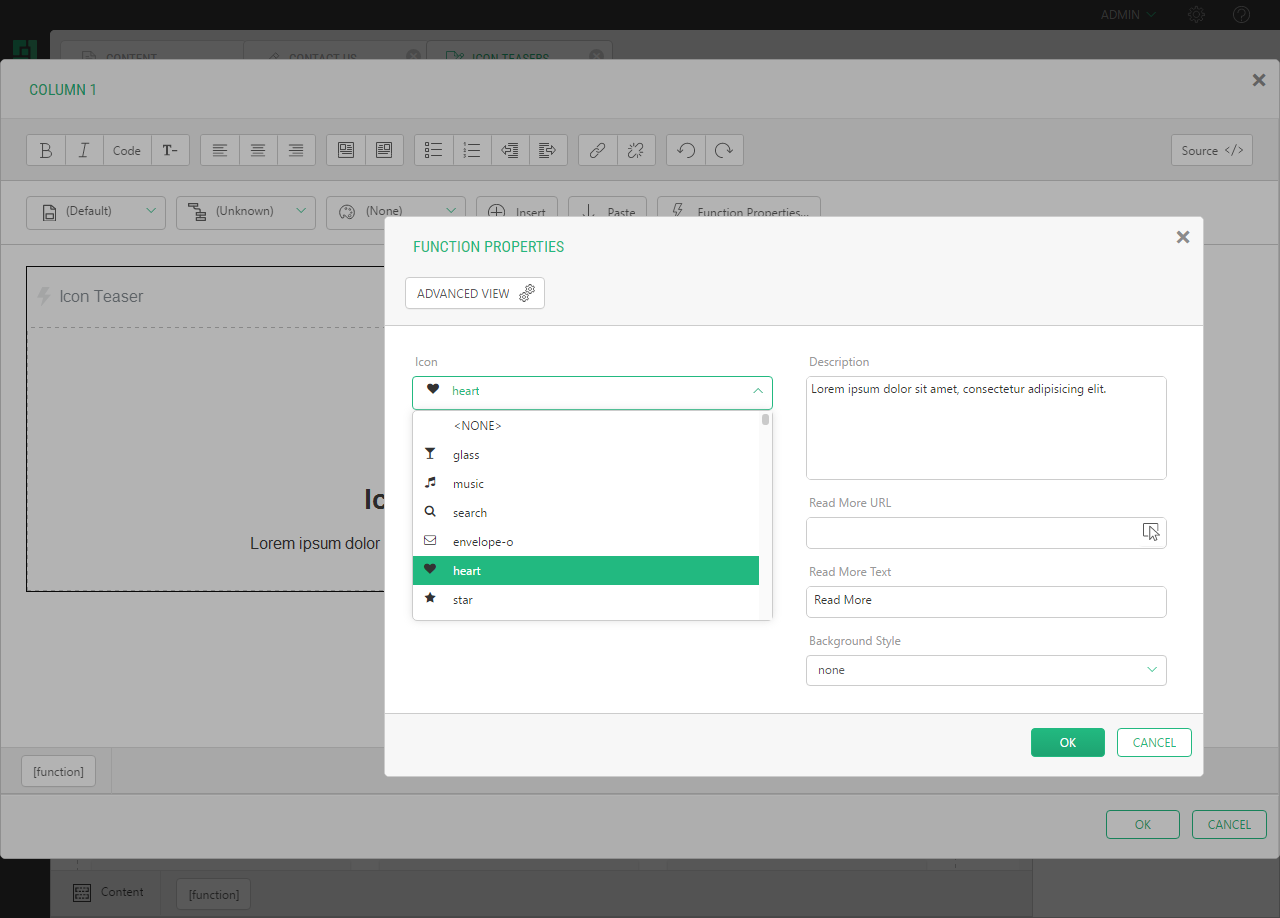Click the Redo arrow icon

(724, 150)
